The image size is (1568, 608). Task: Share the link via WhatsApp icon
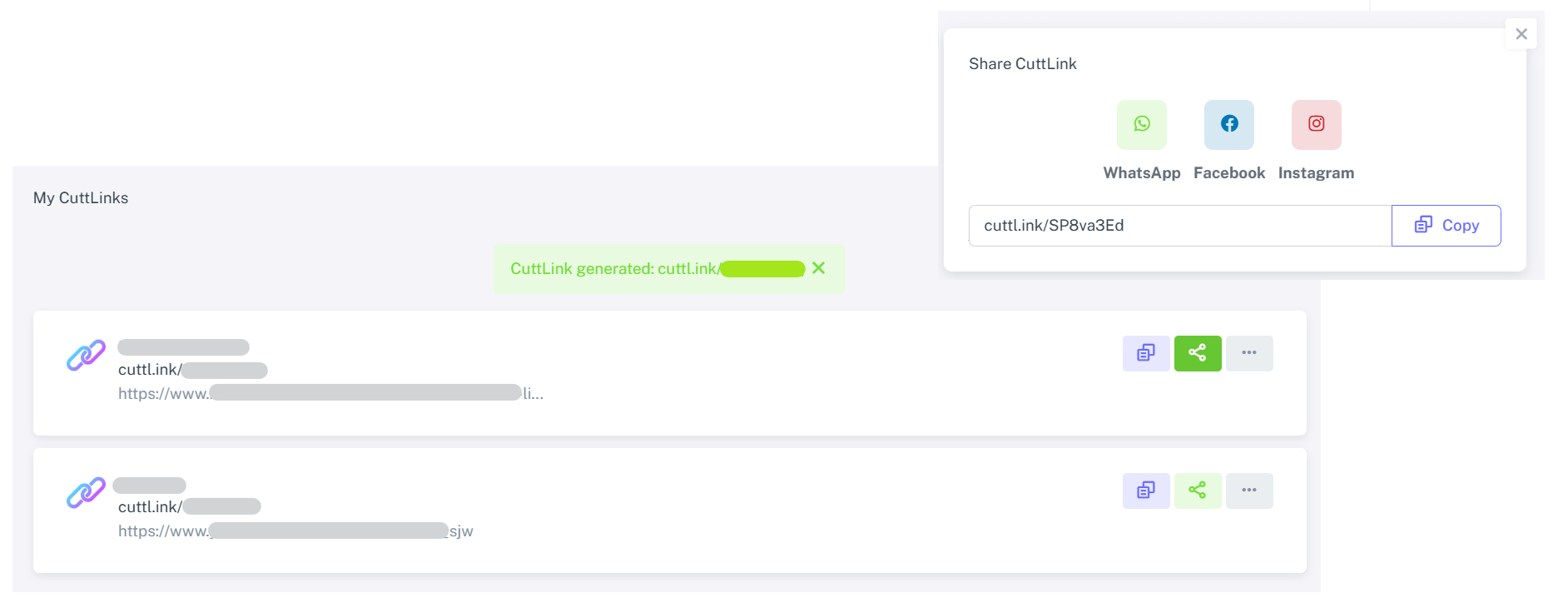point(1141,125)
